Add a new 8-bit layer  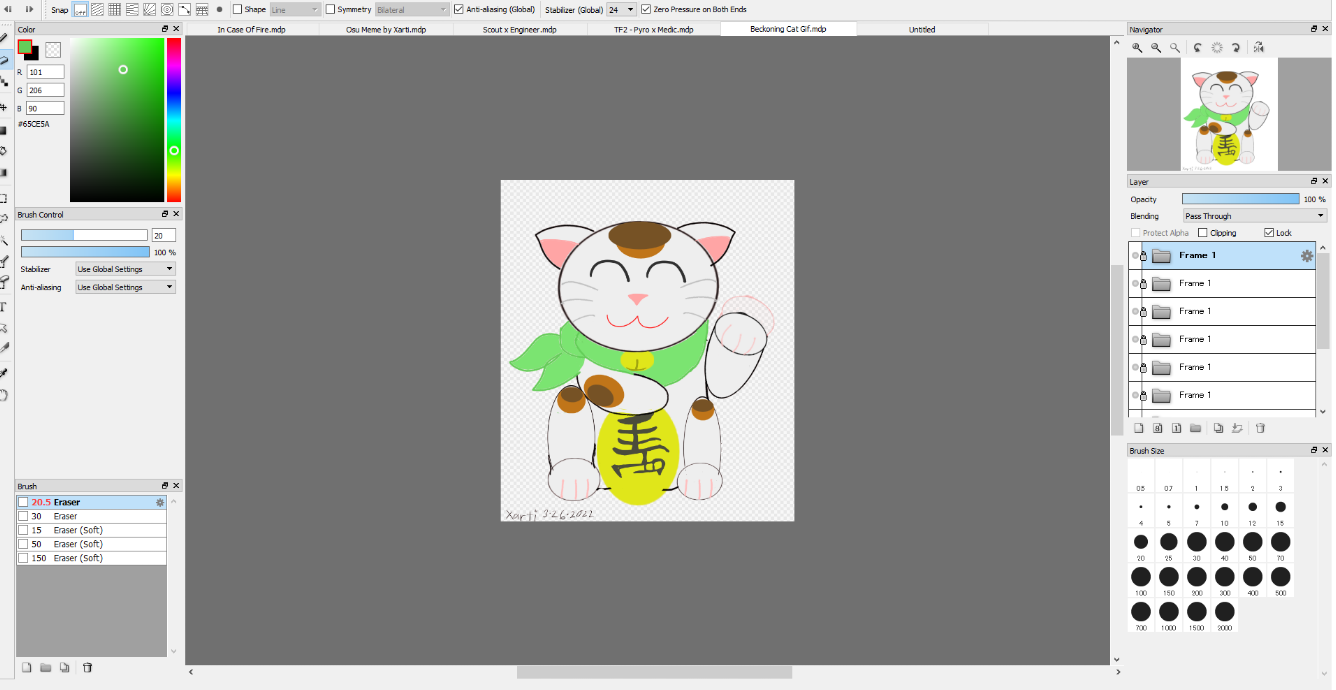coord(1157,428)
